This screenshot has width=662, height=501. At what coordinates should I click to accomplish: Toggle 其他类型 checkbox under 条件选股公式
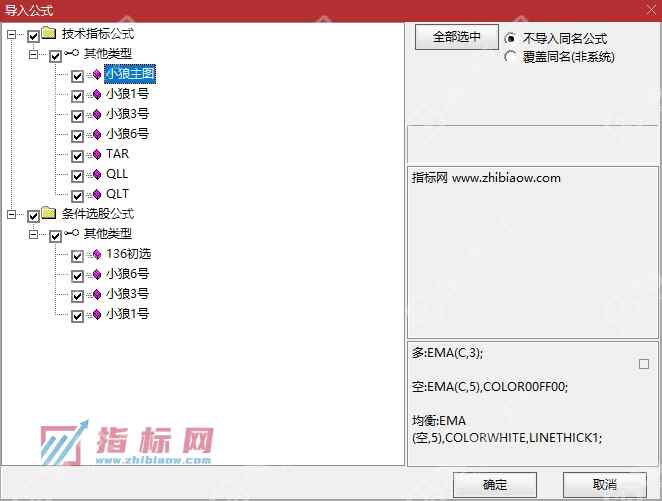coord(55,236)
